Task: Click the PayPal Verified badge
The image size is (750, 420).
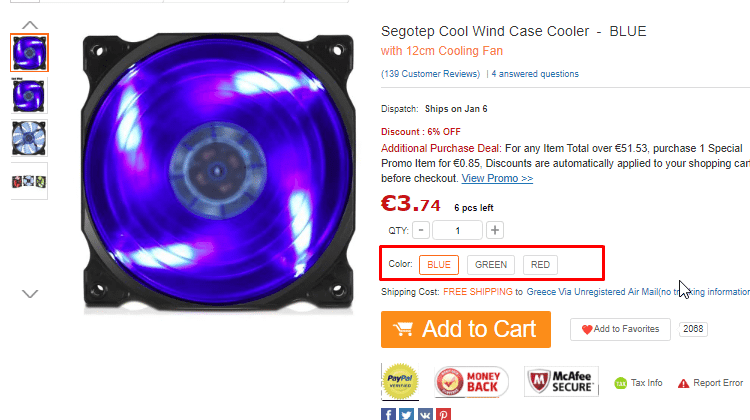Action: pyautogui.click(x=400, y=382)
